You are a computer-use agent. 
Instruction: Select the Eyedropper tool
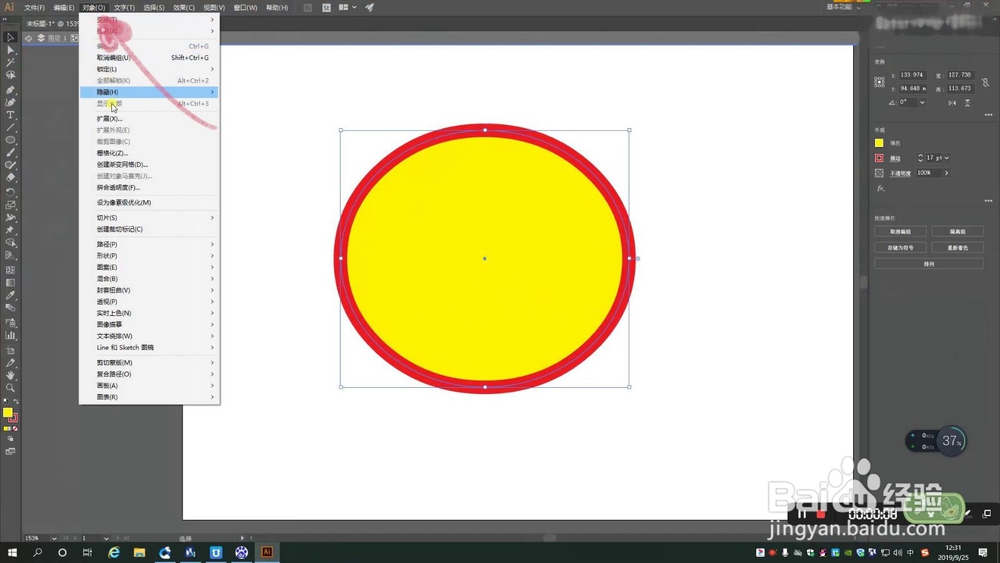tap(10, 295)
